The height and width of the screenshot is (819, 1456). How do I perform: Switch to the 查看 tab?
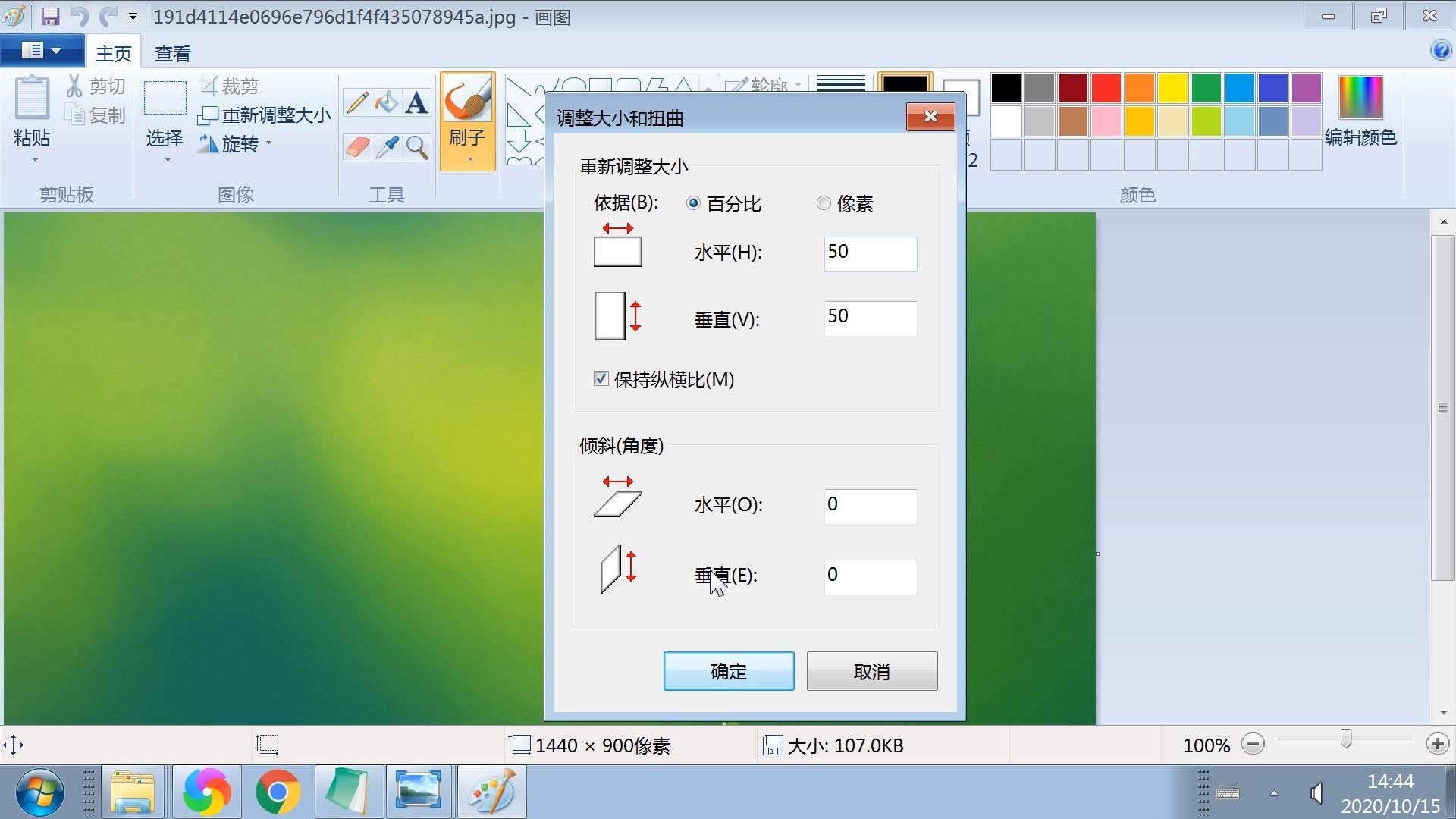172,54
